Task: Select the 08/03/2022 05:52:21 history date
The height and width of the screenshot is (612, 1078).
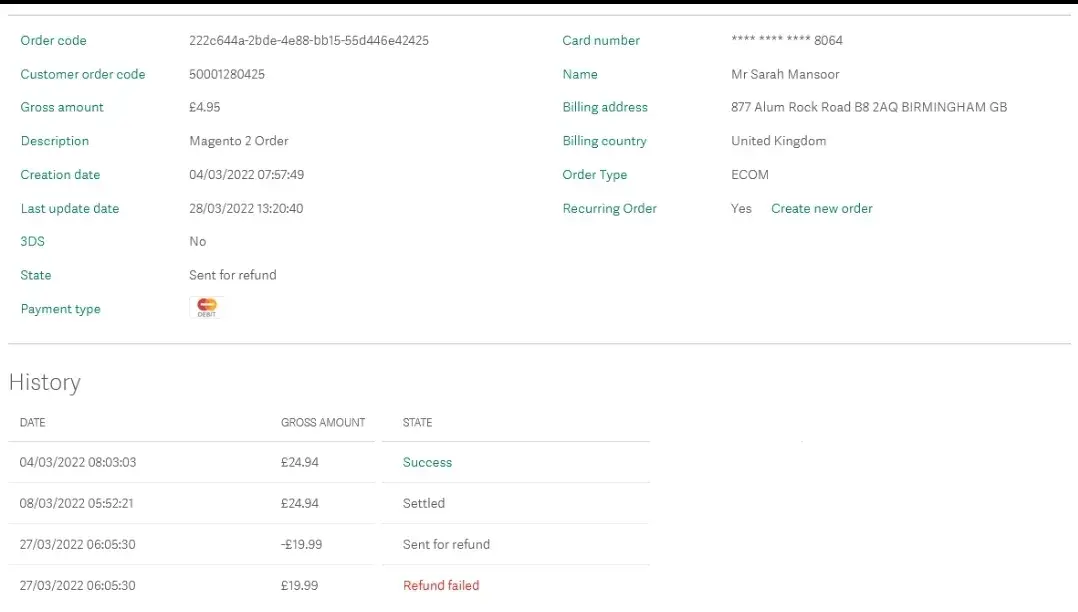Action: (77, 503)
